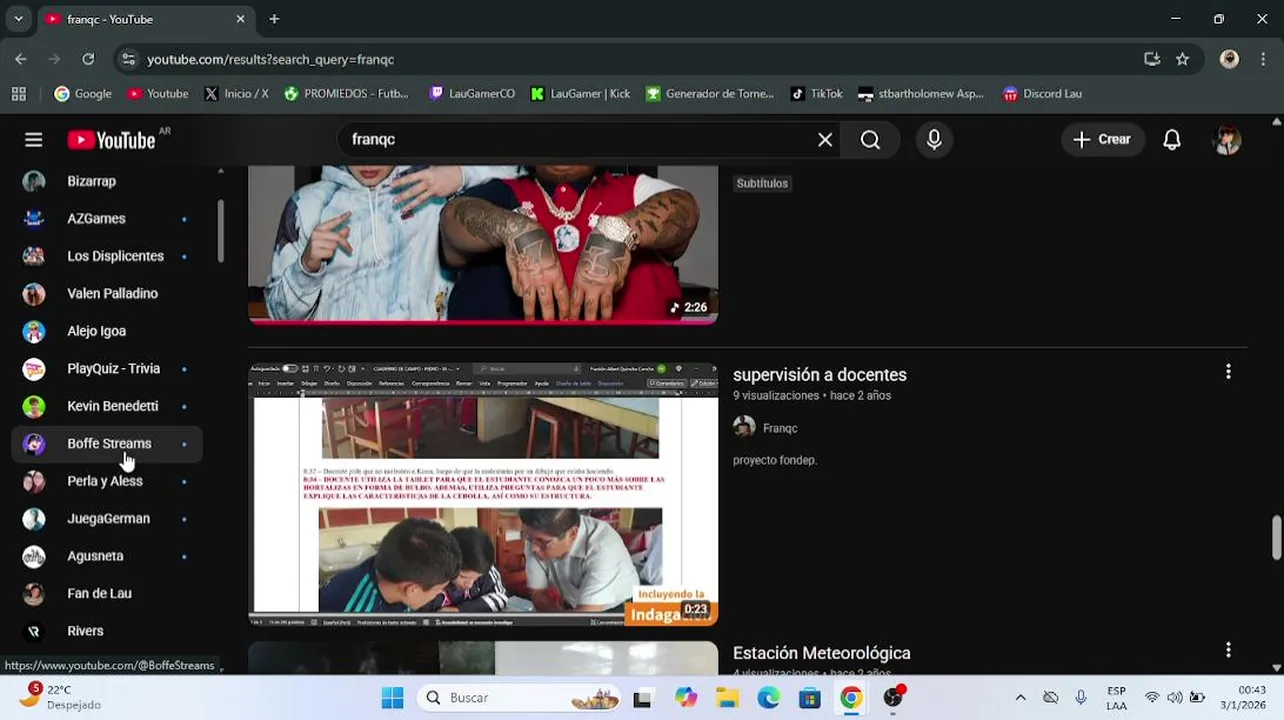Click the Windows taskbar Buscar search box

(521, 698)
